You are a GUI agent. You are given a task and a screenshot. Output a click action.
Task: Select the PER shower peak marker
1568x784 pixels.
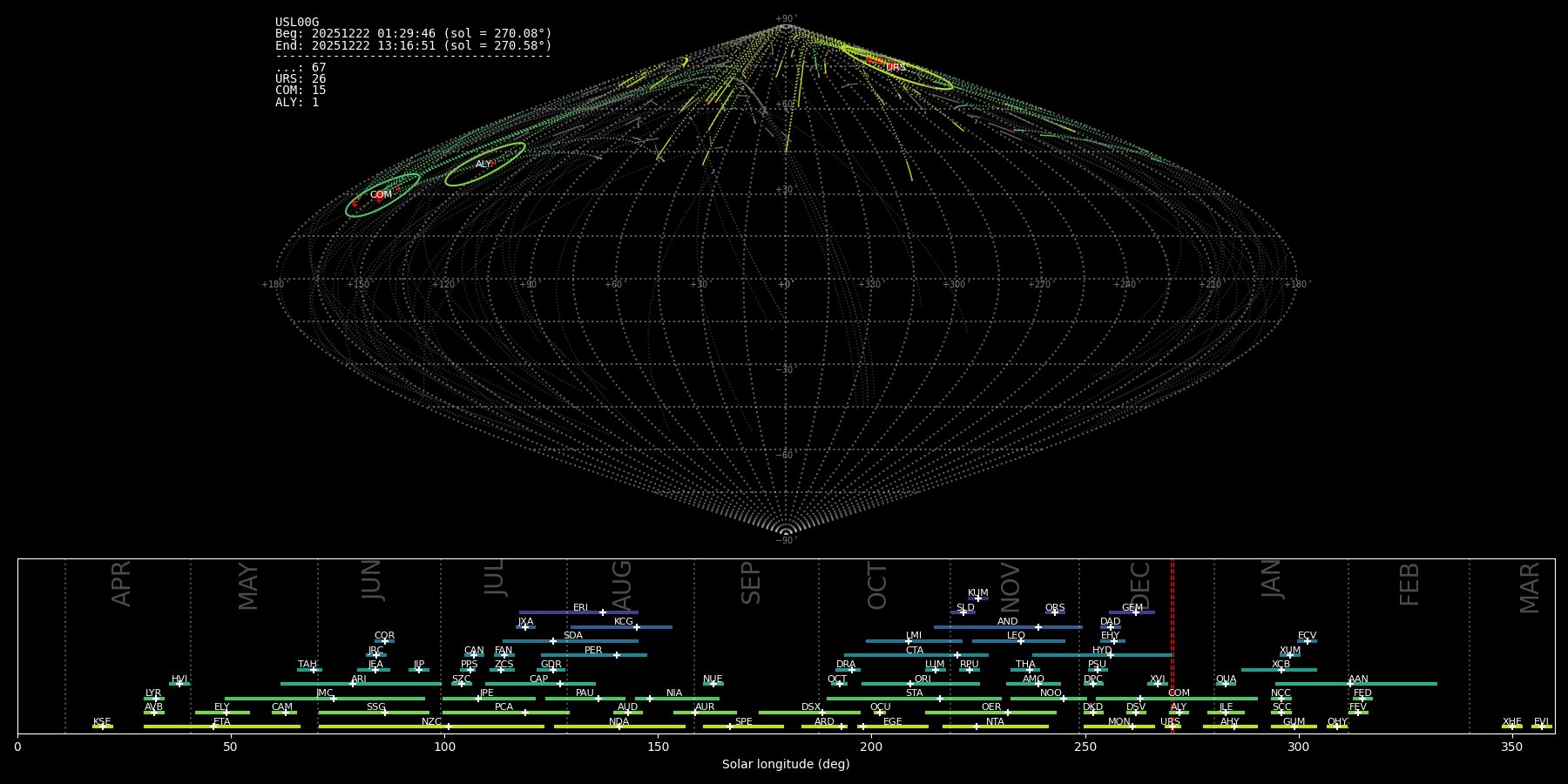pos(617,655)
